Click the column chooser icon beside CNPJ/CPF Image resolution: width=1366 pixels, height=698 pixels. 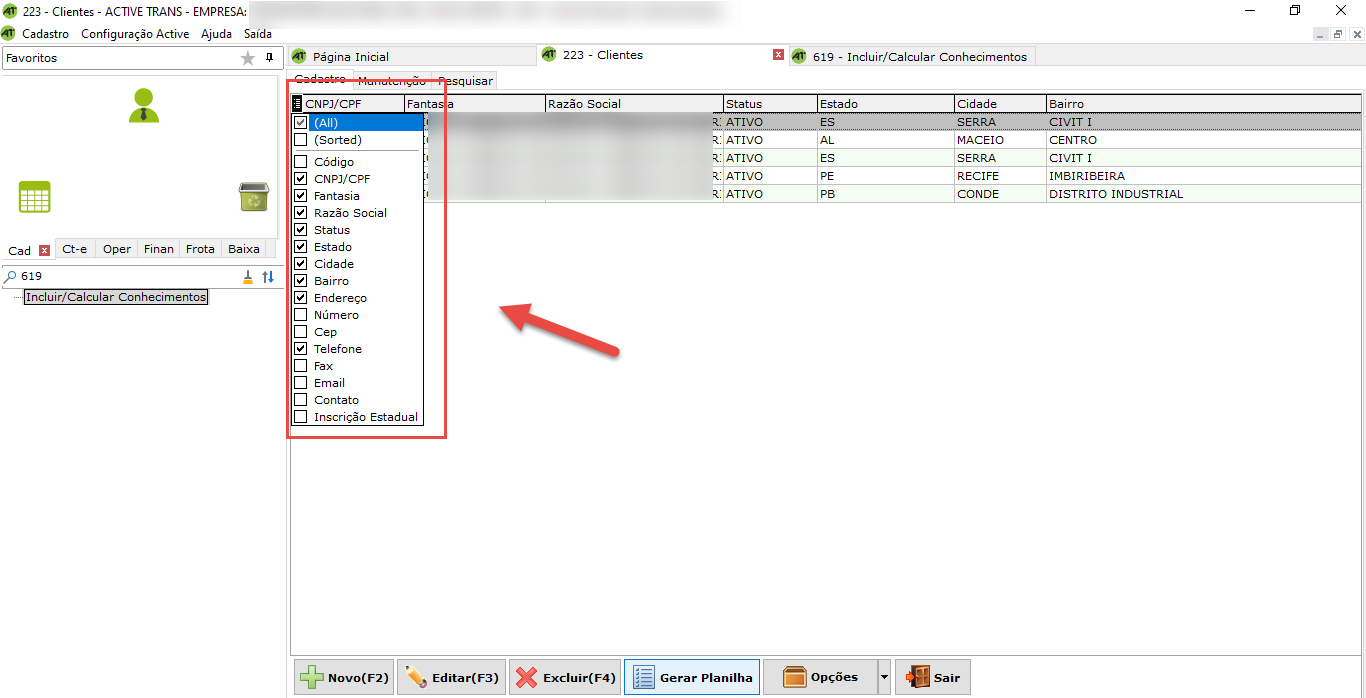click(298, 104)
